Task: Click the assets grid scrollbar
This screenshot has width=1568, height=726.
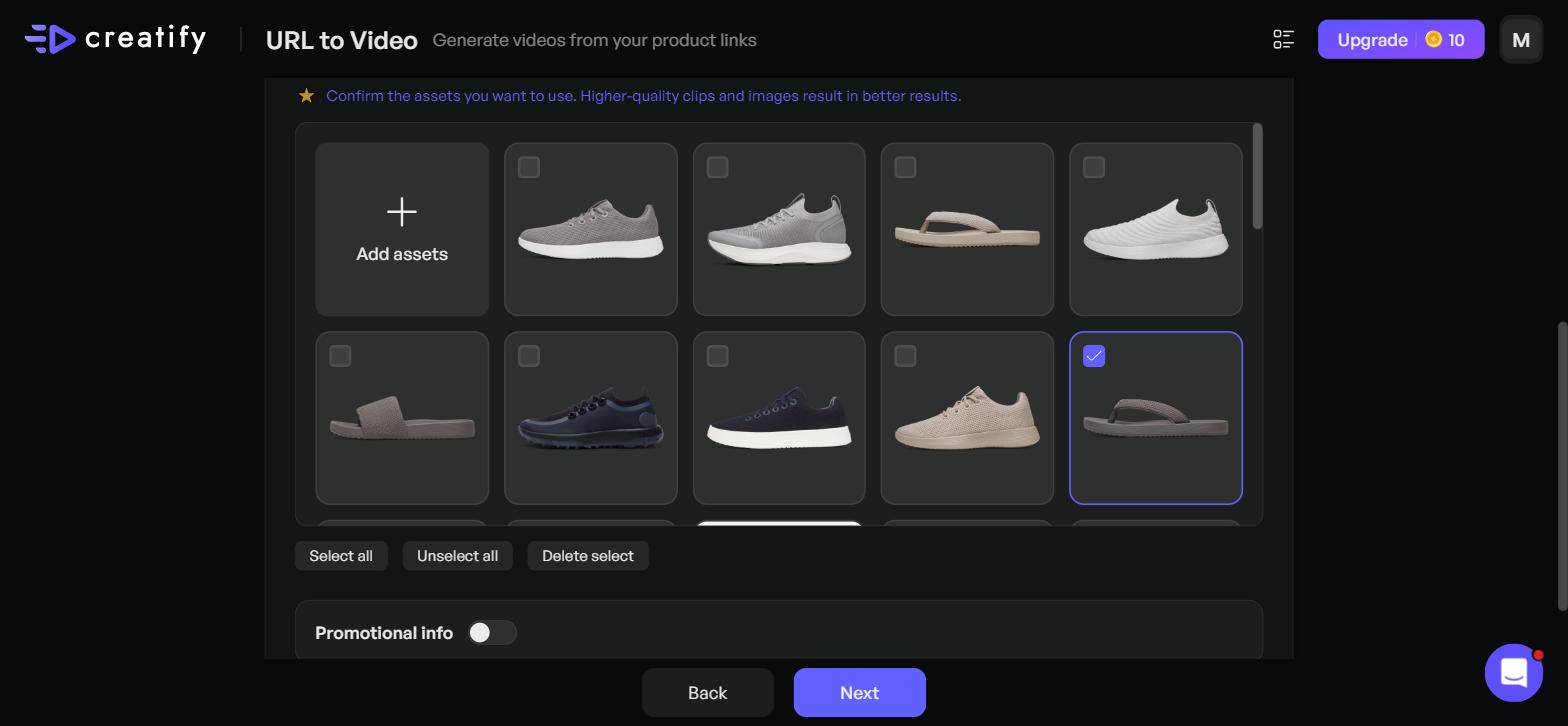Action: pyautogui.click(x=1257, y=176)
